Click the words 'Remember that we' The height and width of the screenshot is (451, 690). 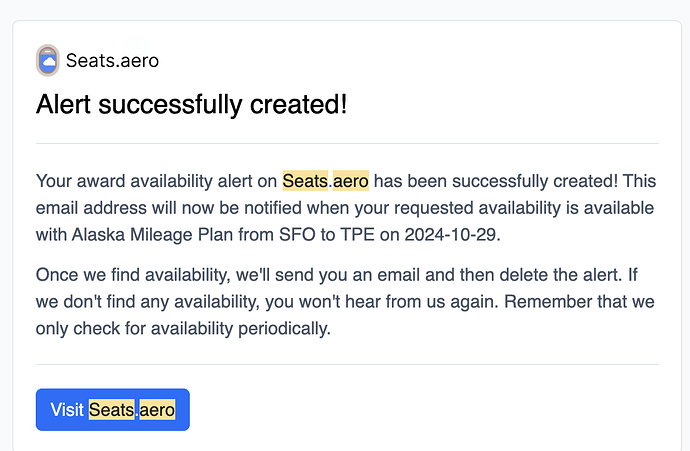point(579,302)
